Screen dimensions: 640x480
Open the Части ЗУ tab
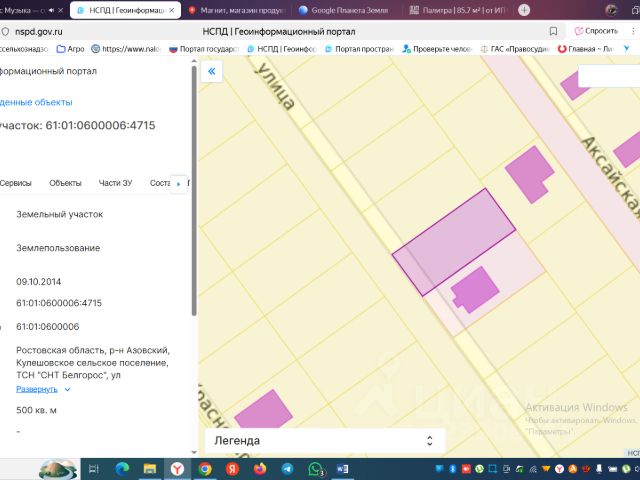pos(116,183)
